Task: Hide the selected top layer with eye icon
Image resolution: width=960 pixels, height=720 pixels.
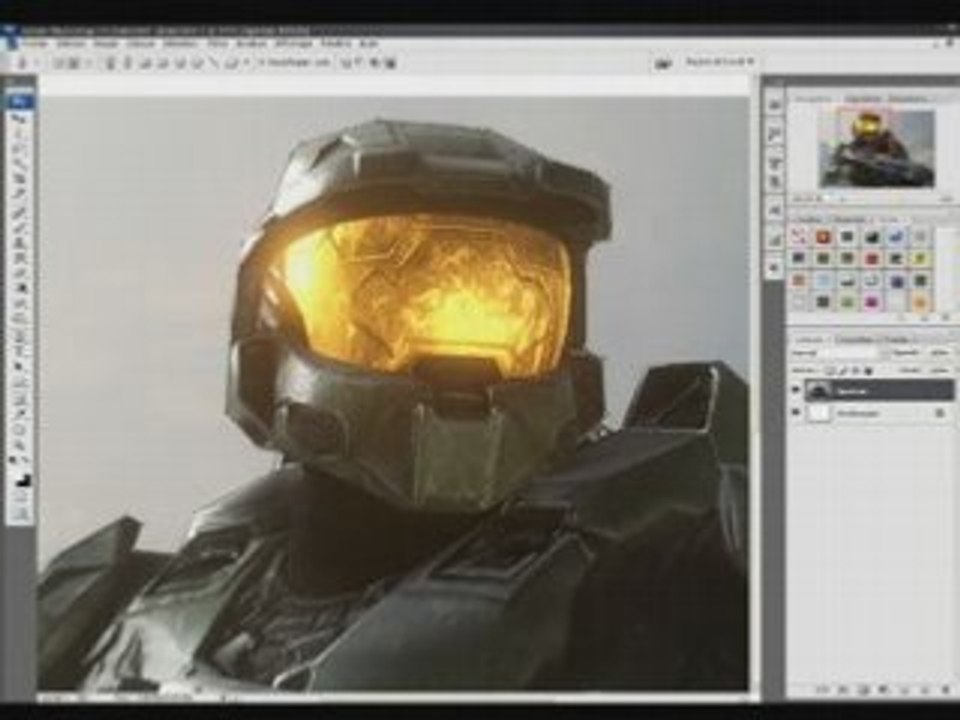Action: (796, 389)
